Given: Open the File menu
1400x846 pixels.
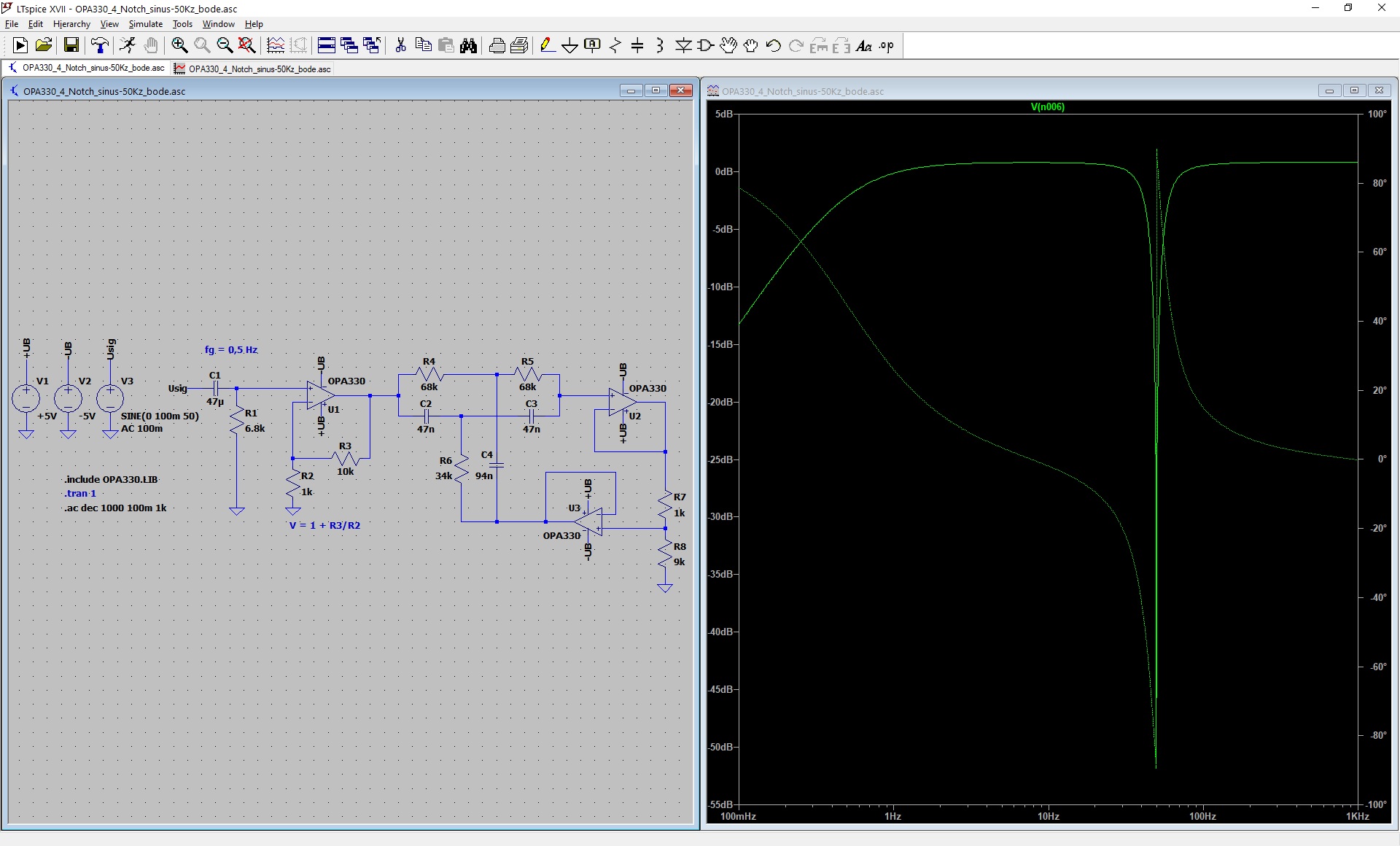Looking at the screenshot, I should click(x=12, y=24).
